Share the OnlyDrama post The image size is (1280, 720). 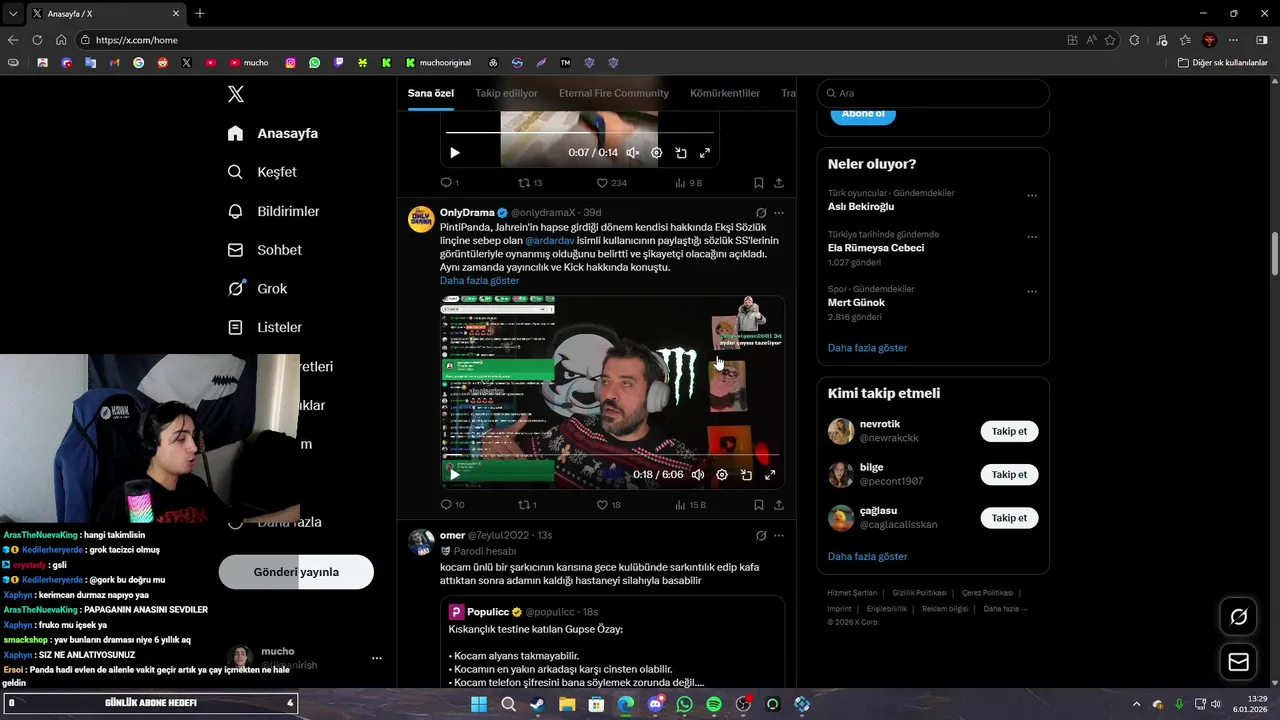[779, 505]
